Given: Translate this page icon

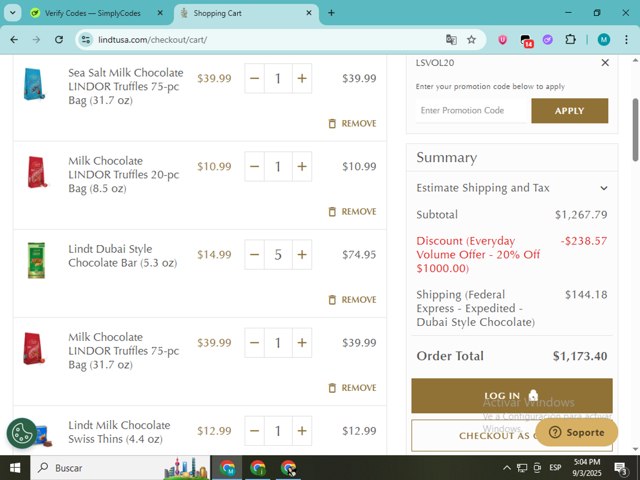Looking at the screenshot, I should point(451,40).
